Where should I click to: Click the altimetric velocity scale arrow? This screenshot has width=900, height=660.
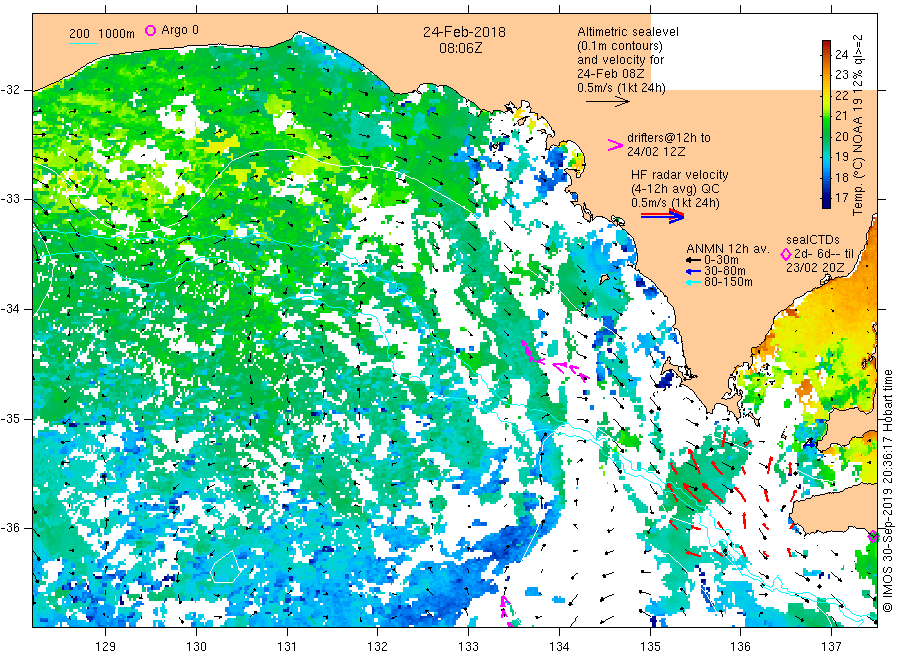pyautogui.click(x=608, y=102)
